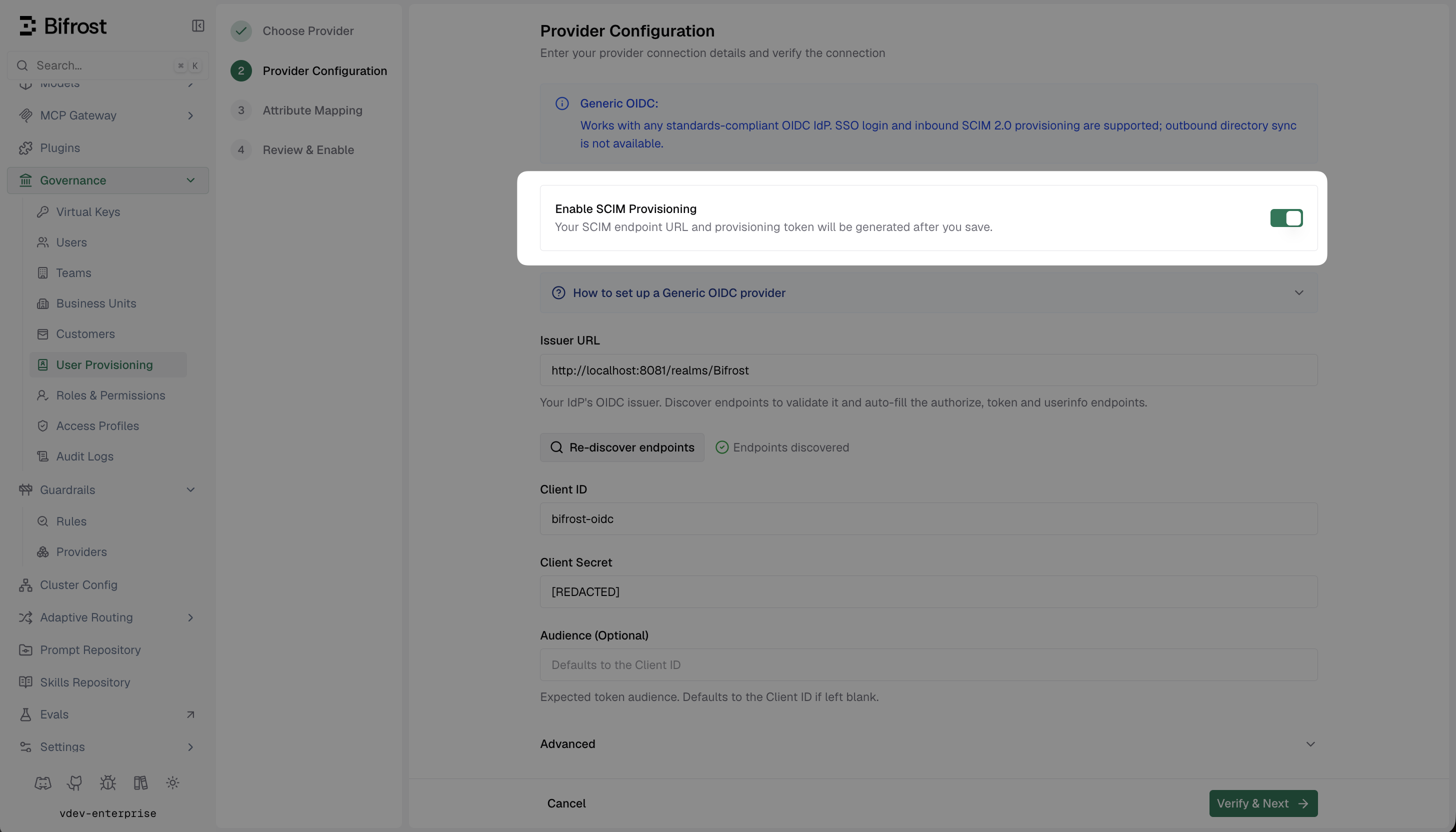The image size is (1456, 832).
Task: Click the info icon beside Generic OIDC
Action: click(x=561, y=103)
